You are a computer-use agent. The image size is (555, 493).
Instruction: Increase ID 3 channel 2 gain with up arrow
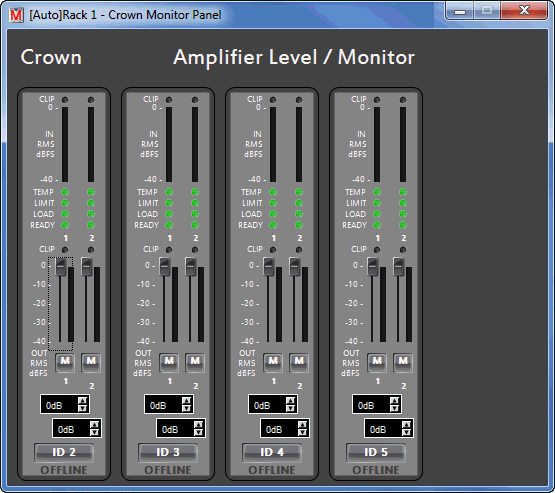(x=199, y=425)
